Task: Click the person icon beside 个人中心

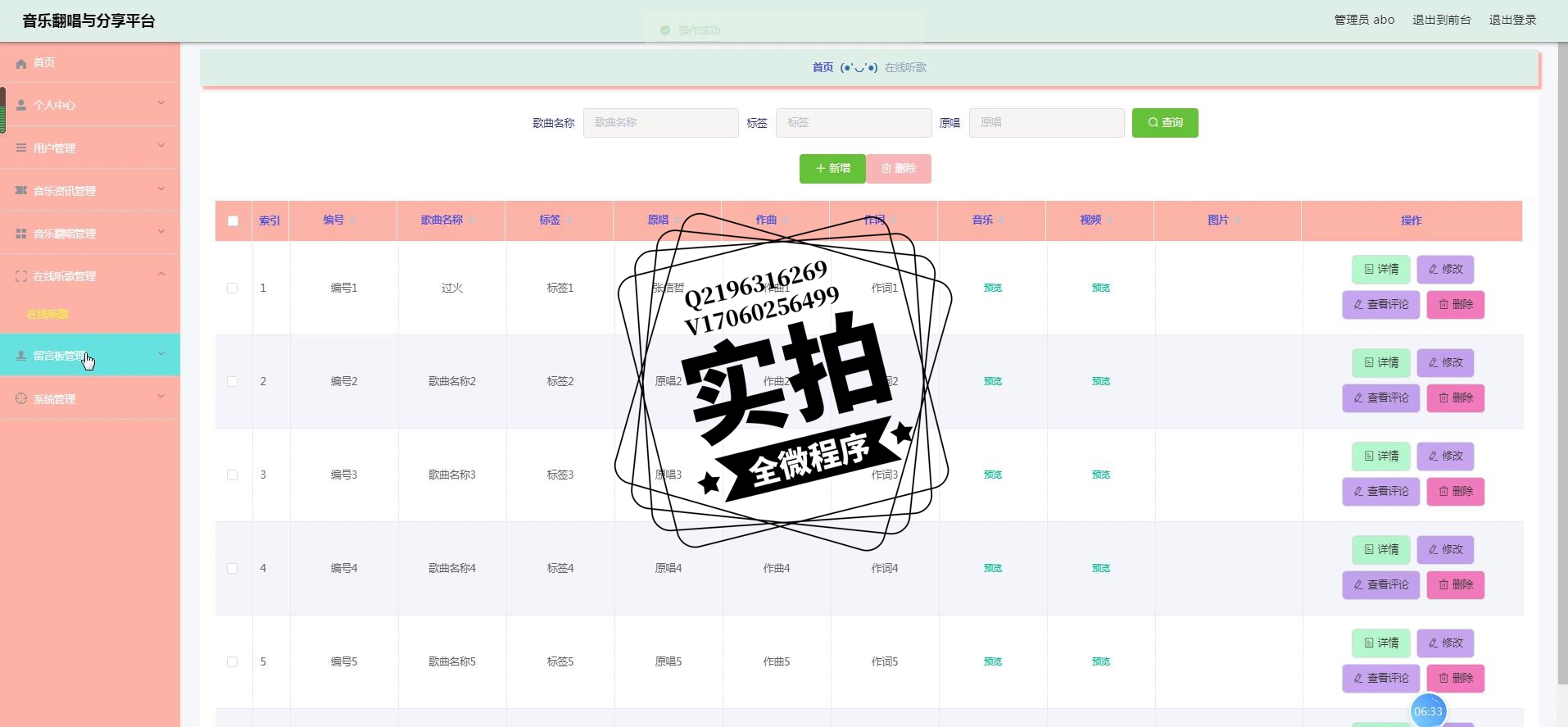Action: tap(21, 106)
